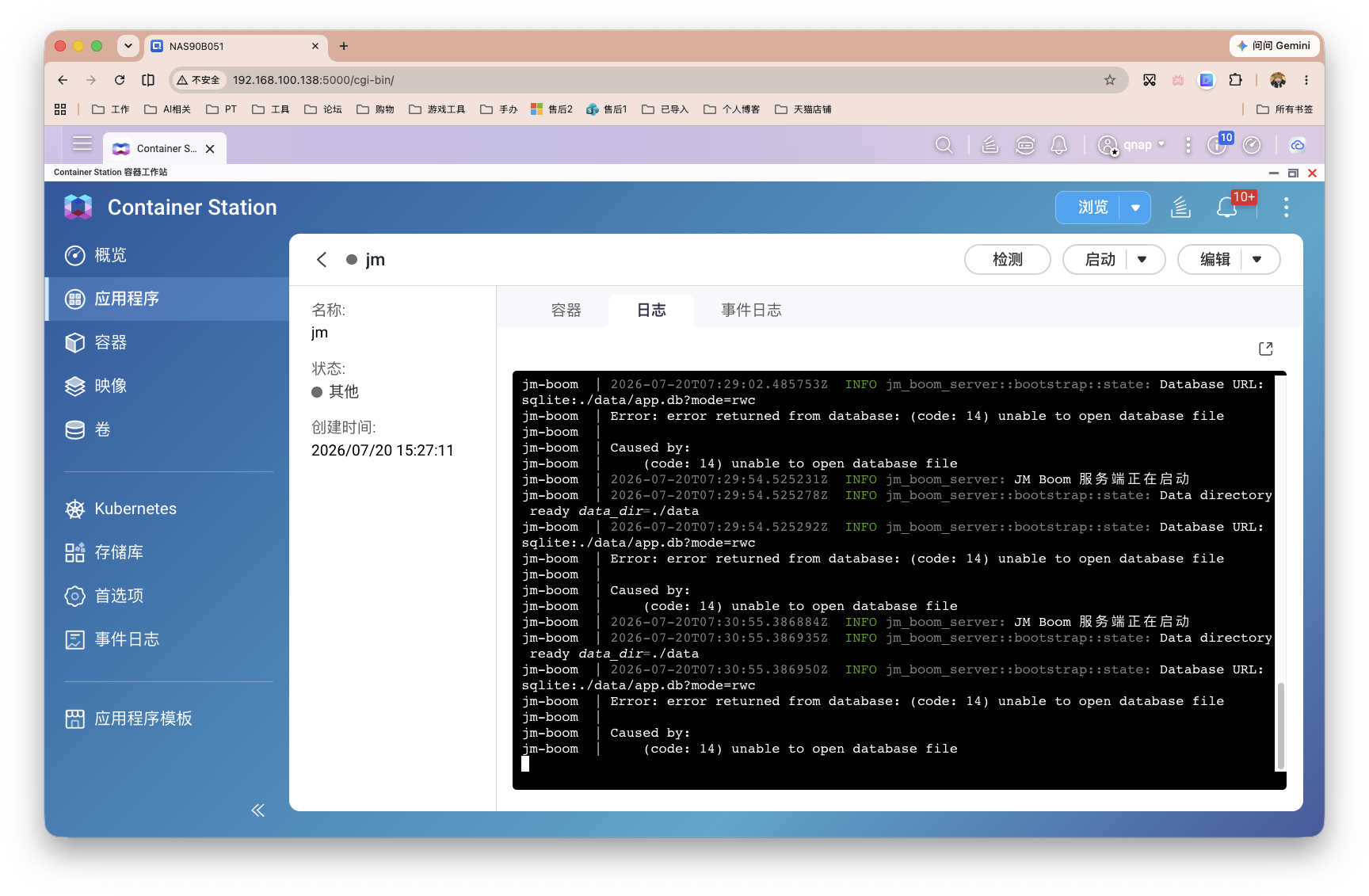Image resolution: width=1369 pixels, height=896 pixels.
Task: Open the 游戏工具 bookmarks folder
Action: point(437,109)
